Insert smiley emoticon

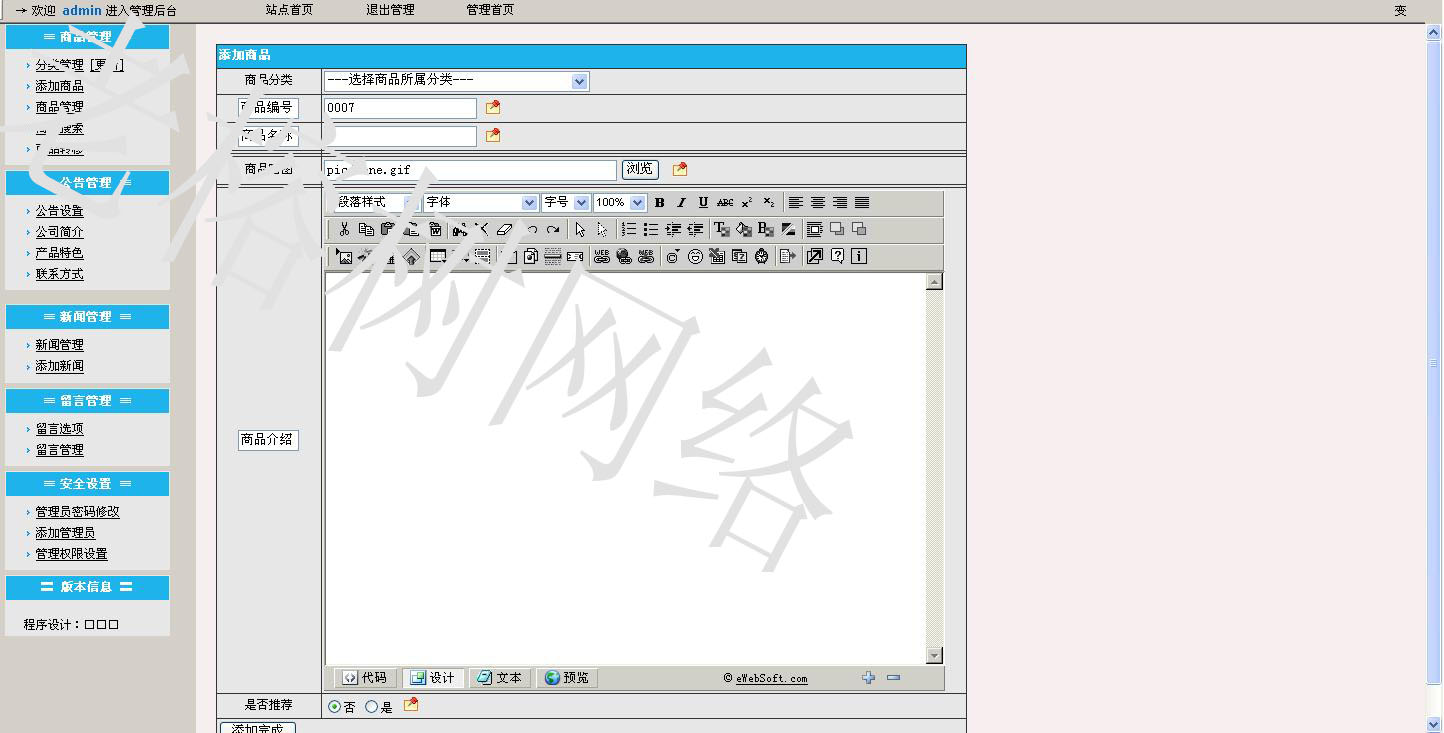tap(695, 256)
